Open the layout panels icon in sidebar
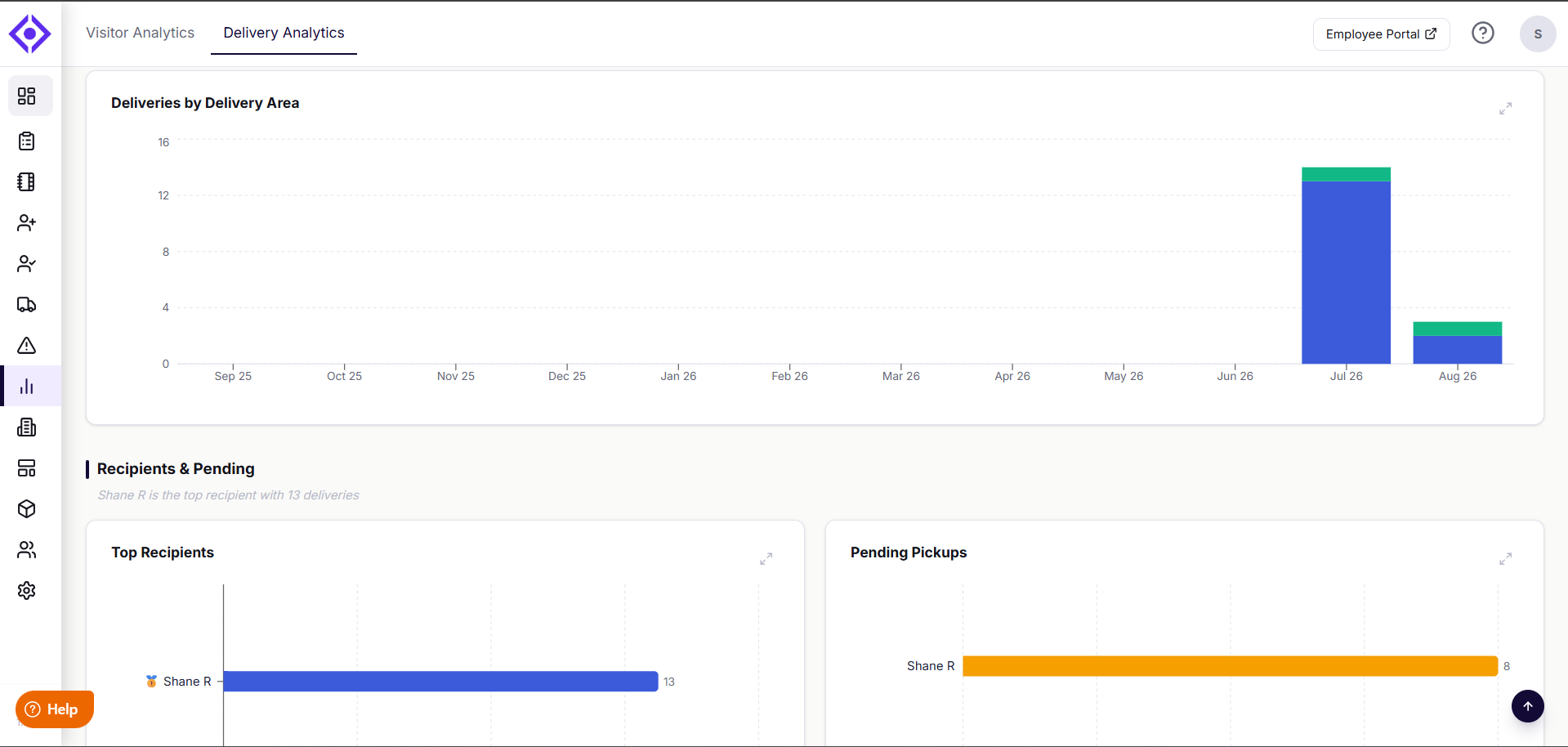 (x=27, y=468)
